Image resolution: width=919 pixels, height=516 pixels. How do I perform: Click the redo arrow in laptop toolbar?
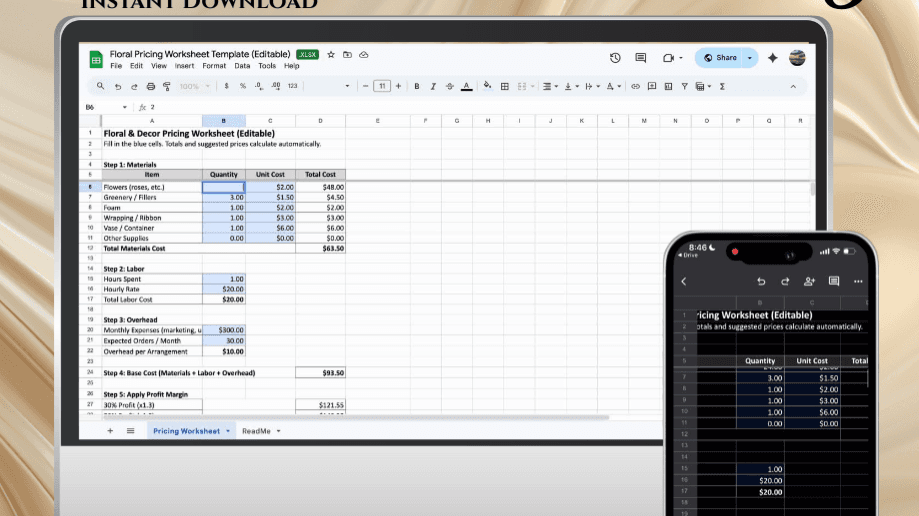134,86
